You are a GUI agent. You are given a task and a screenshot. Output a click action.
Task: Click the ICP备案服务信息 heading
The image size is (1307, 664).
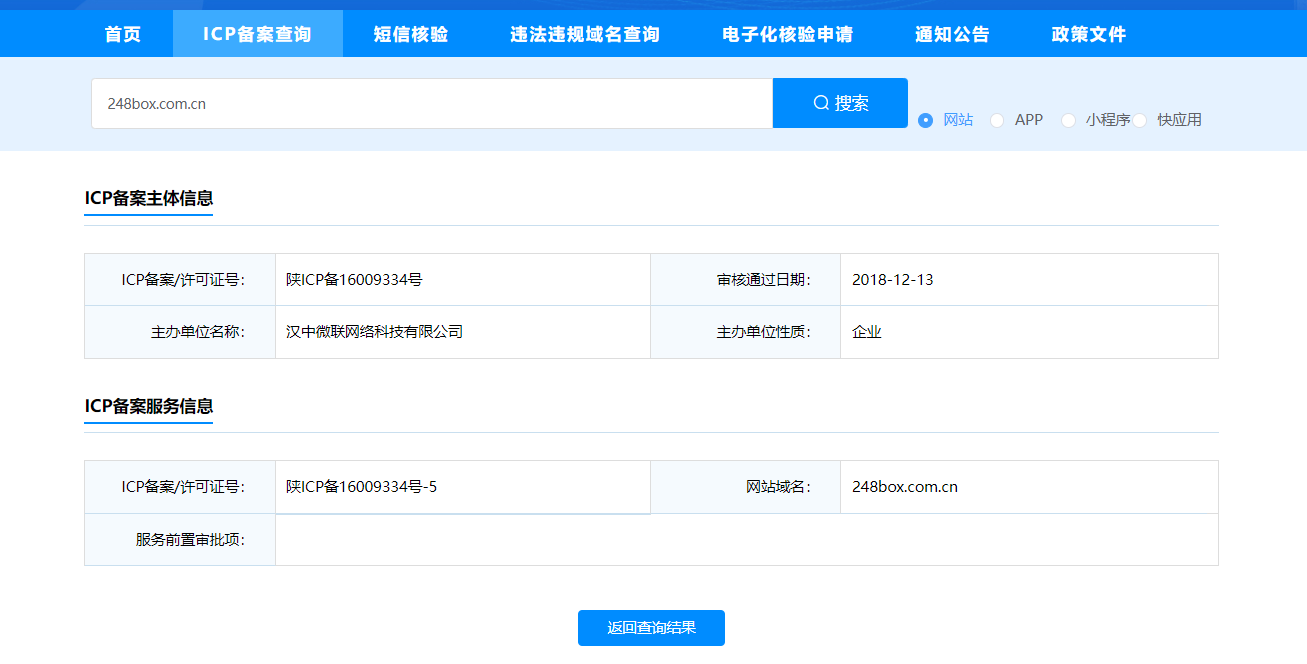click(148, 406)
